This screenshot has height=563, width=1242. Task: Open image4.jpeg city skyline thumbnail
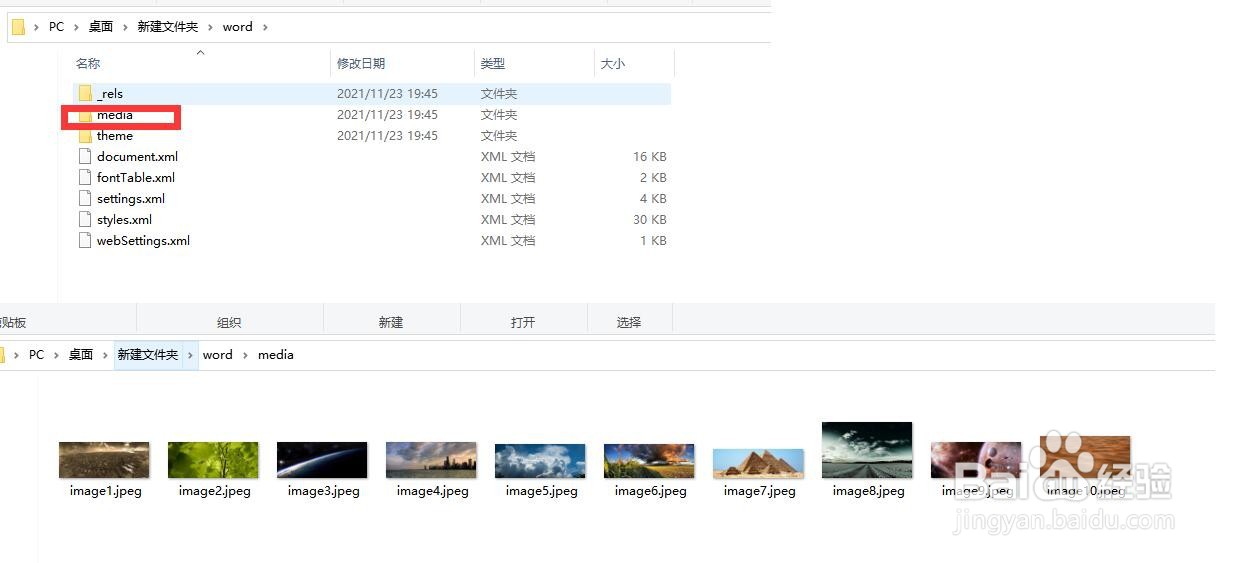click(x=431, y=460)
